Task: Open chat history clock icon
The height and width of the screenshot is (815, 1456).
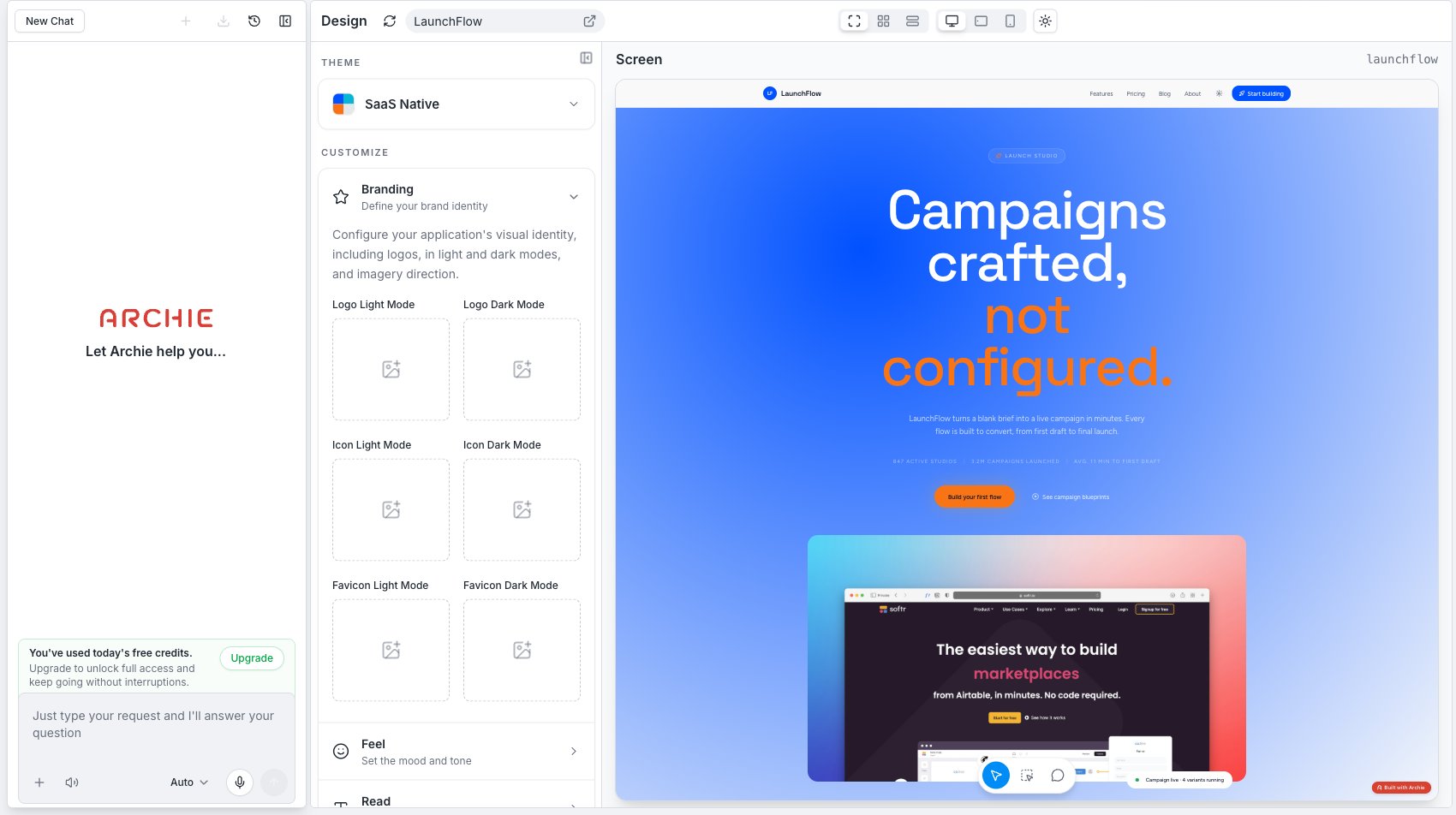Action: (x=254, y=21)
